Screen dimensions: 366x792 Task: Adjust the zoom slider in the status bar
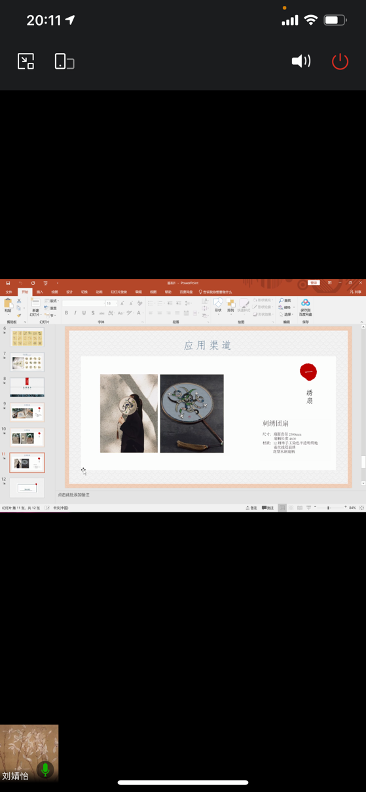point(328,508)
